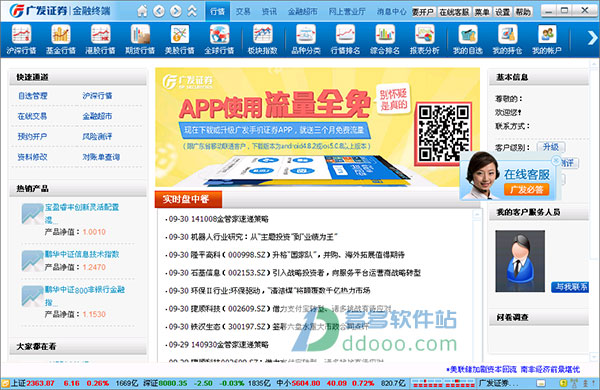Image resolution: width=600 pixels, height=390 pixels.
Task: Open the 菜单 button
Action: pyautogui.click(x=482, y=12)
